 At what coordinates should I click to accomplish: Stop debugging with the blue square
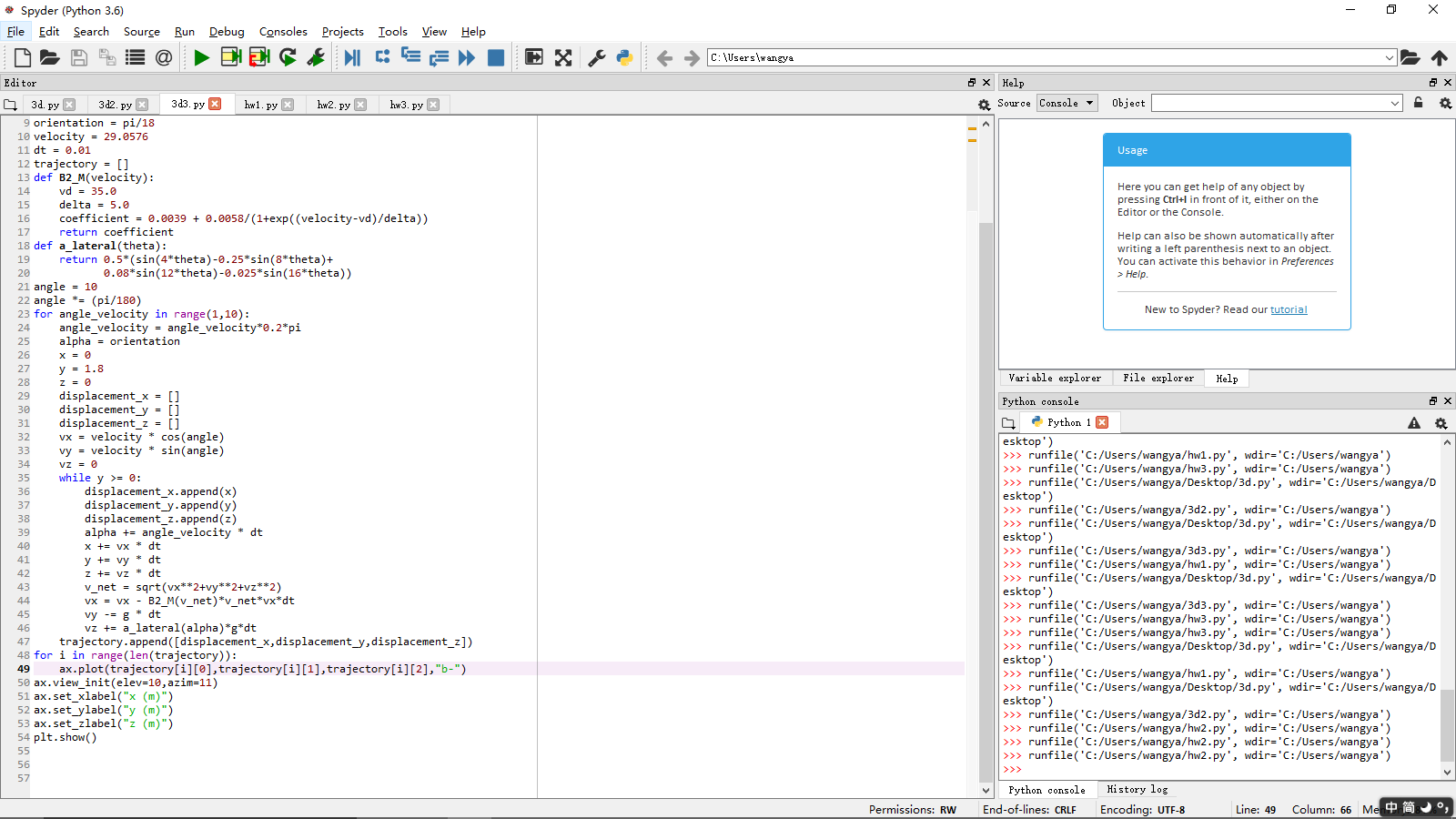(496, 58)
